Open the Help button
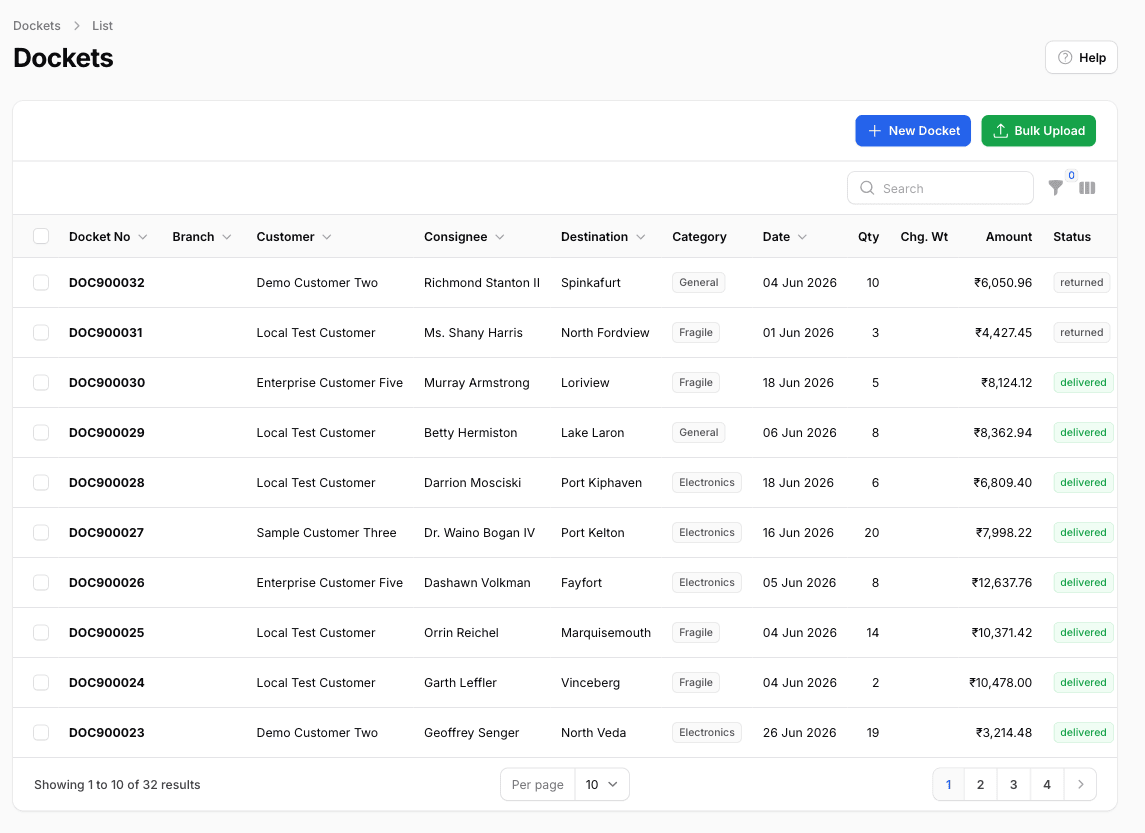Image resolution: width=1145 pixels, height=833 pixels. (x=1081, y=58)
